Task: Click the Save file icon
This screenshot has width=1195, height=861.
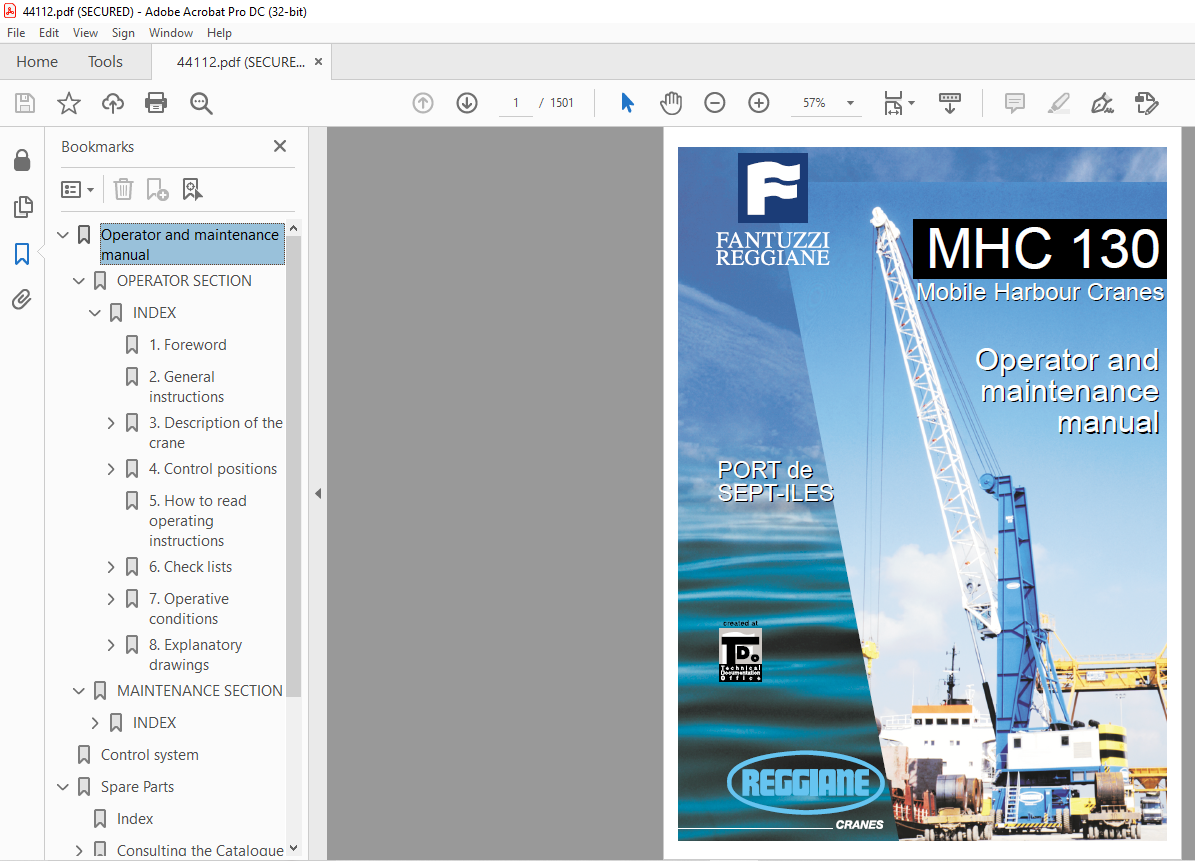Action: coord(25,103)
